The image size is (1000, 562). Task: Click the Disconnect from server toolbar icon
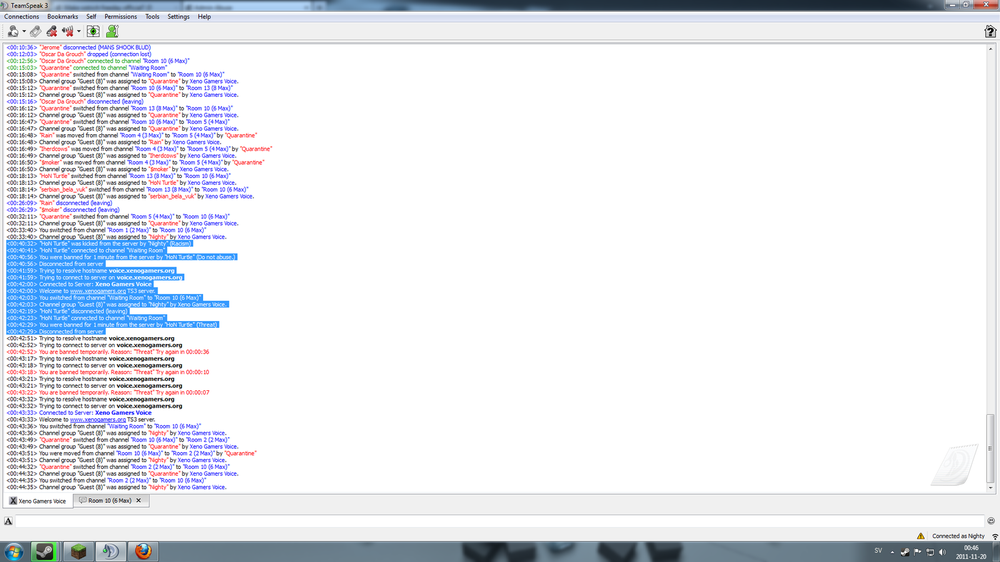[x=36, y=31]
